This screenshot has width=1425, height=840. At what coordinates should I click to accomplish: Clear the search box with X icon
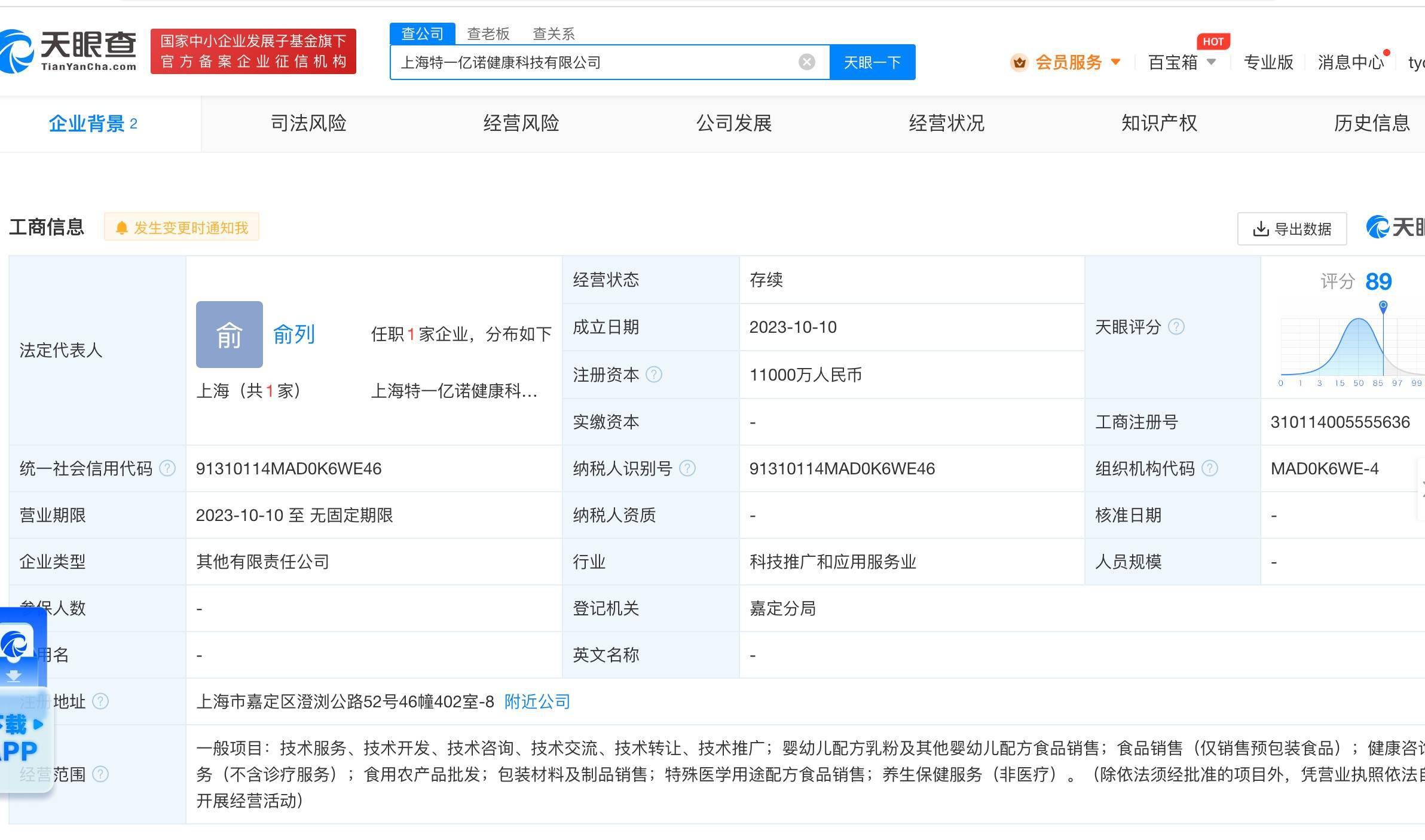click(806, 62)
